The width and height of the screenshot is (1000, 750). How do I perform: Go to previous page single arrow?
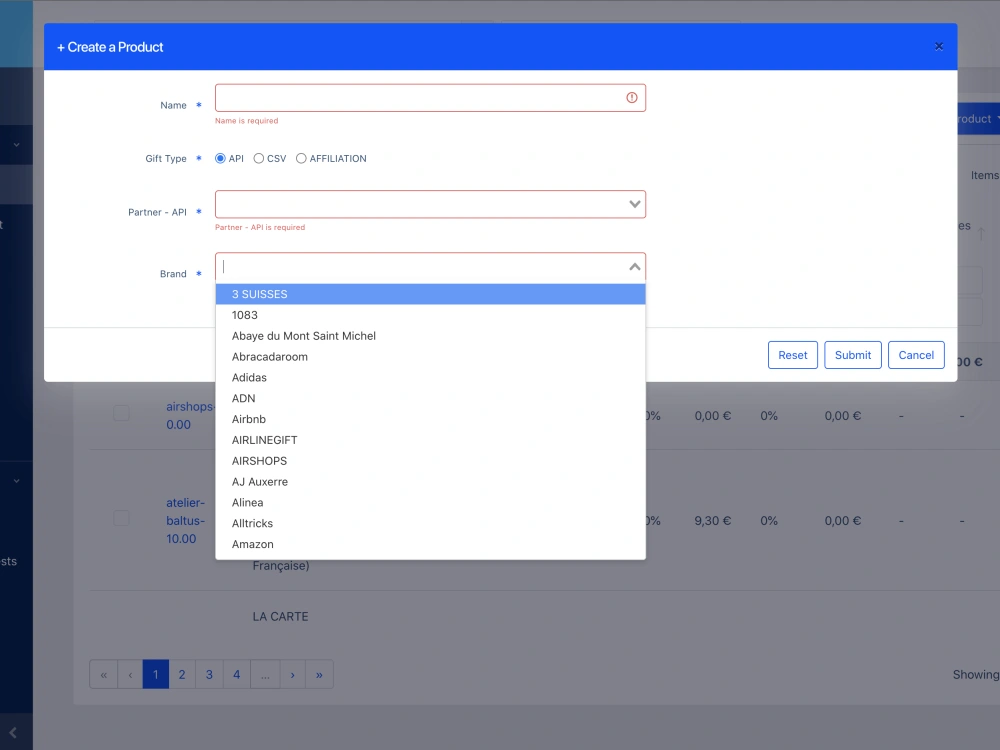coord(130,674)
